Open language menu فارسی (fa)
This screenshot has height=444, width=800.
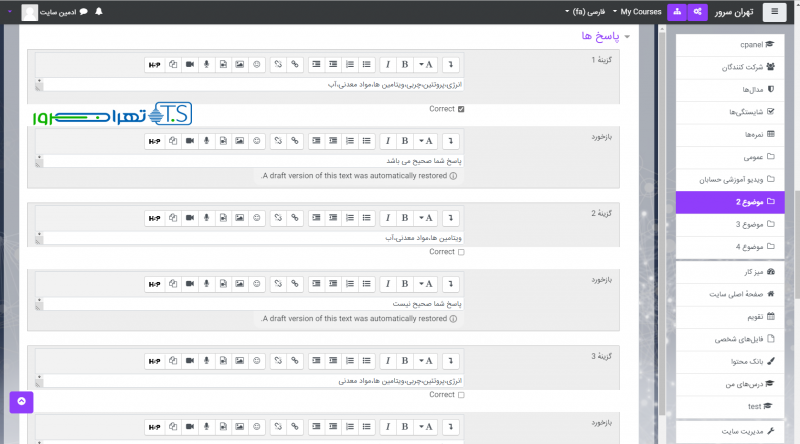pos(585,12)
